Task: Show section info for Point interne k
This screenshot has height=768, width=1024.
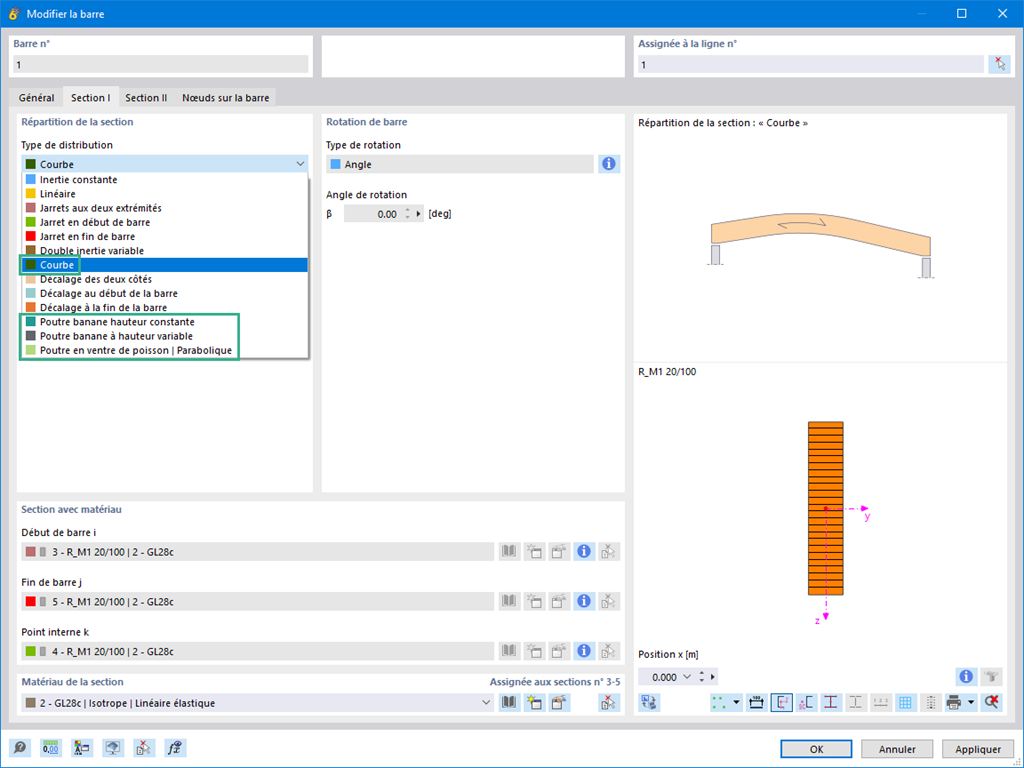Action: [x=584, y=650]
